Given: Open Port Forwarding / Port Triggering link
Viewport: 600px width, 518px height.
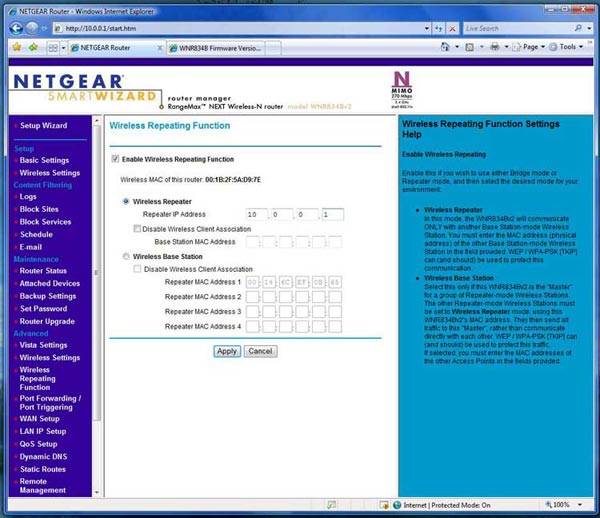Looking at the screenshot, I should (x=50, y=402).
